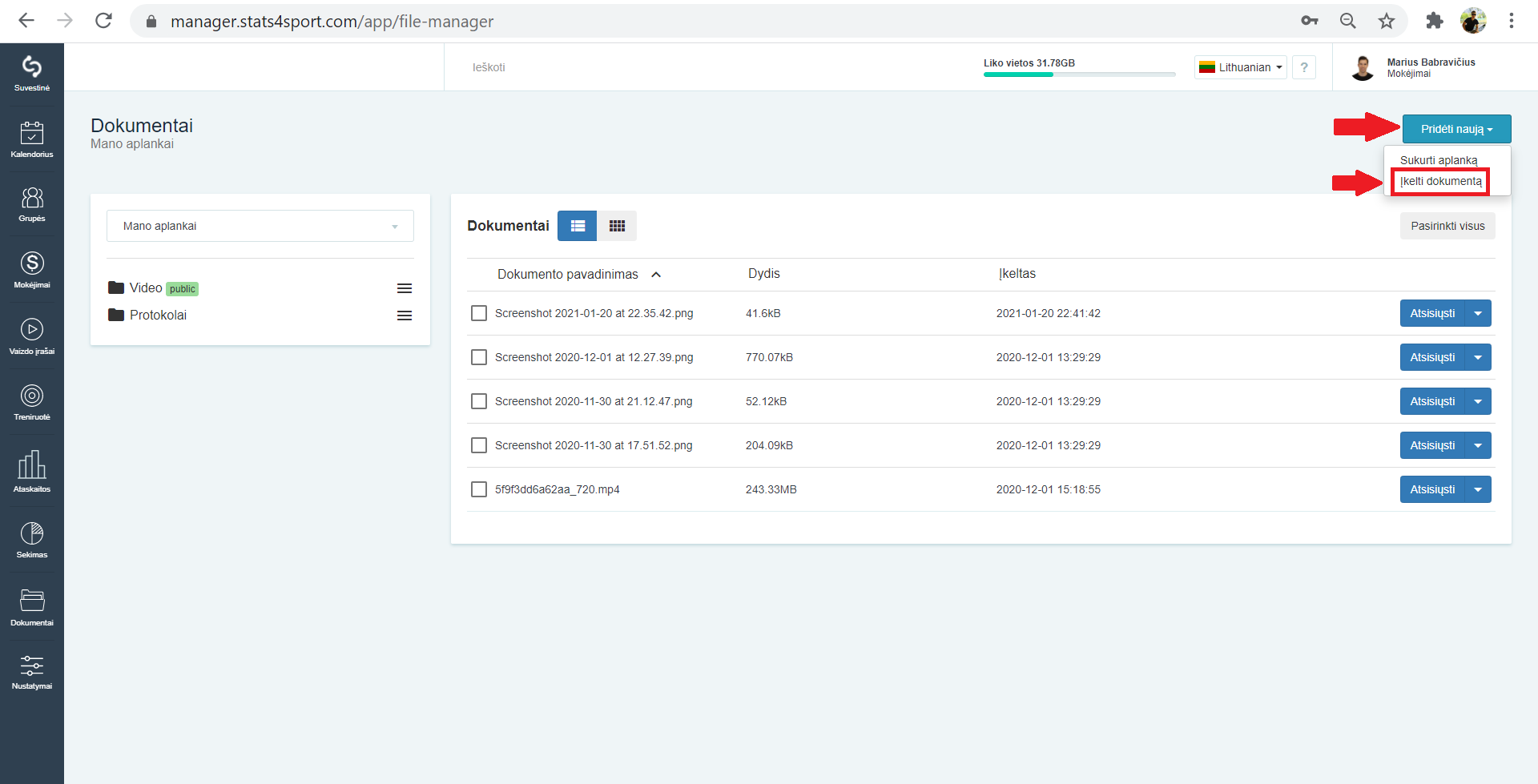Reload the page in browser
This screenshot has height=784, width=1538.
(x=103, y=21)
